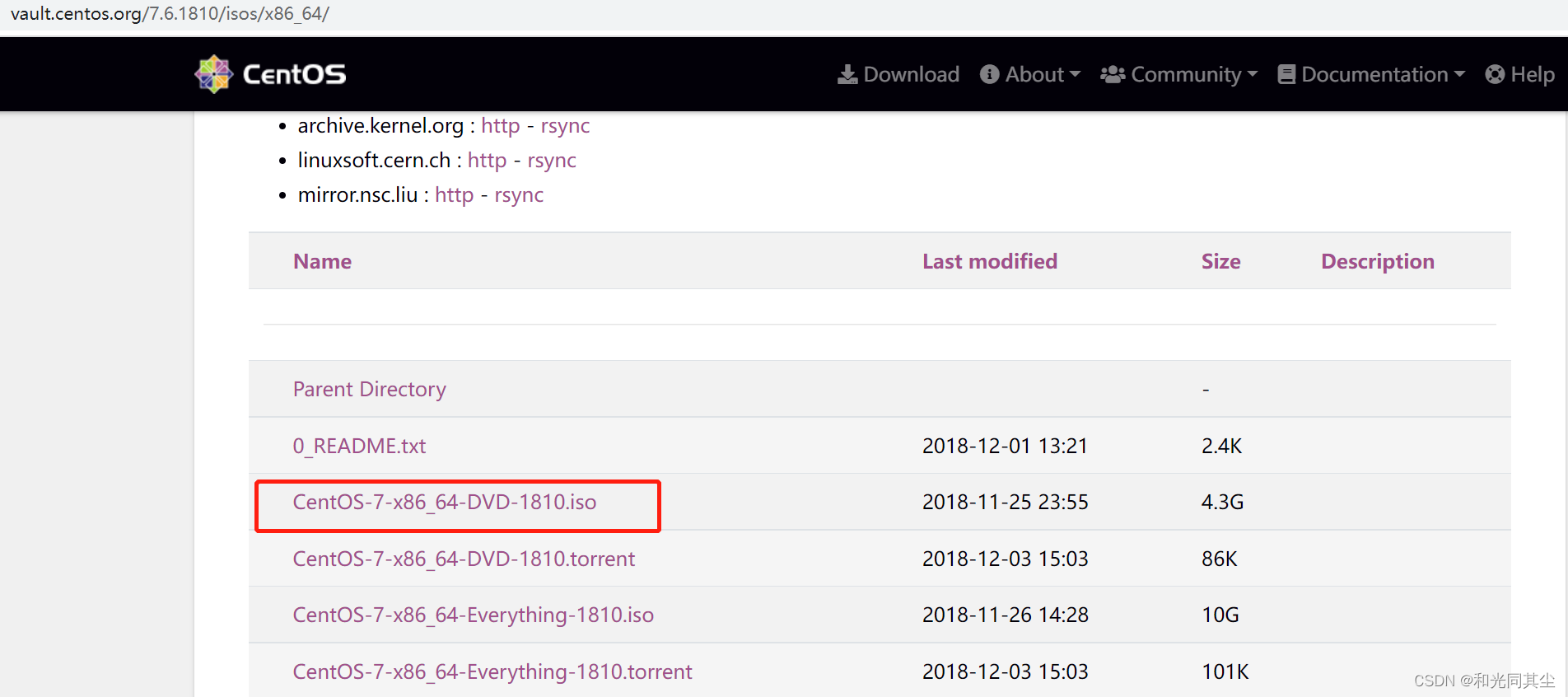The image size is (1568, 697).
Task: Click the Documentation book icon
Action: click(x=1286, y=75)
